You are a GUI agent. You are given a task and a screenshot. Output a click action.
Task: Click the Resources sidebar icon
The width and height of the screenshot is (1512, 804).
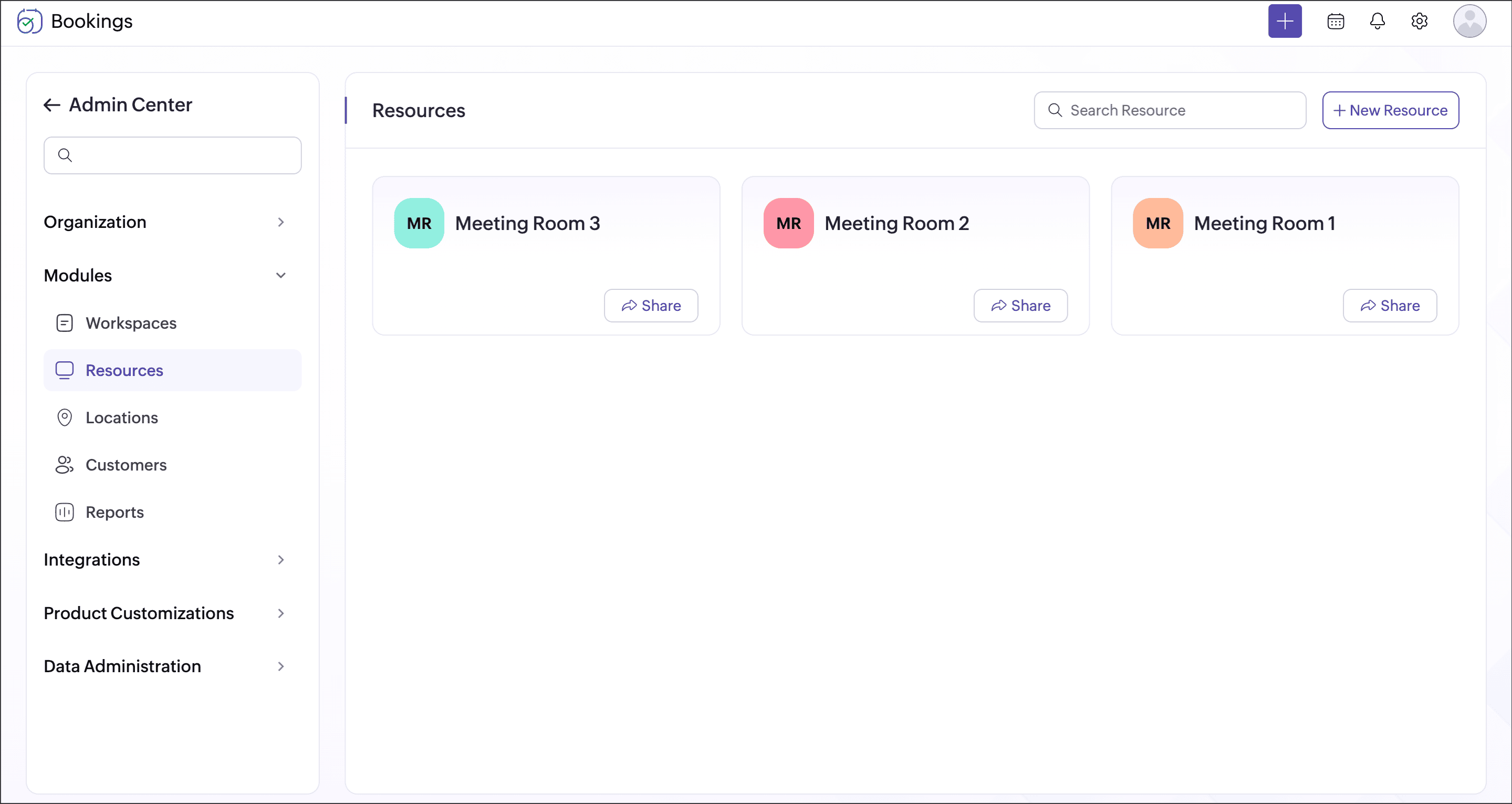coord(65,370)
